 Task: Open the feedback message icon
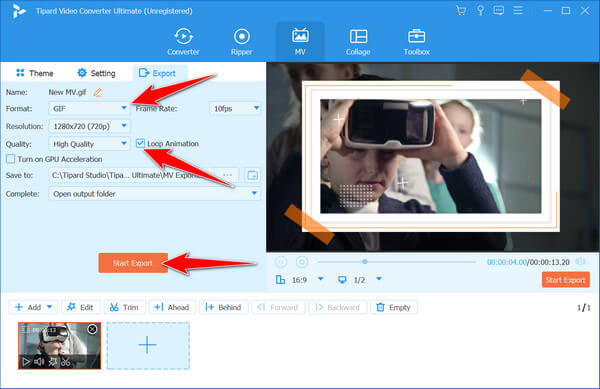pyautogui.click(x=499, y=11)
